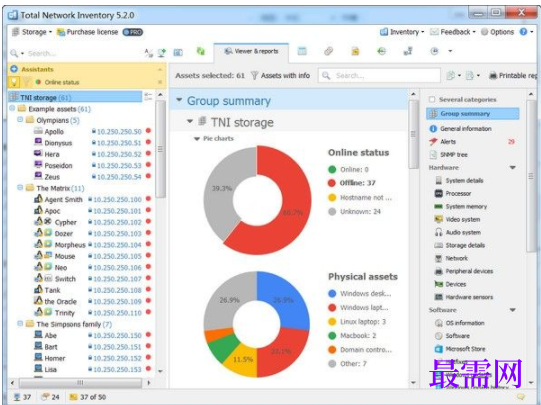Switch to Viewer & reports tab

pyautogui.click(x=251, y=51)
